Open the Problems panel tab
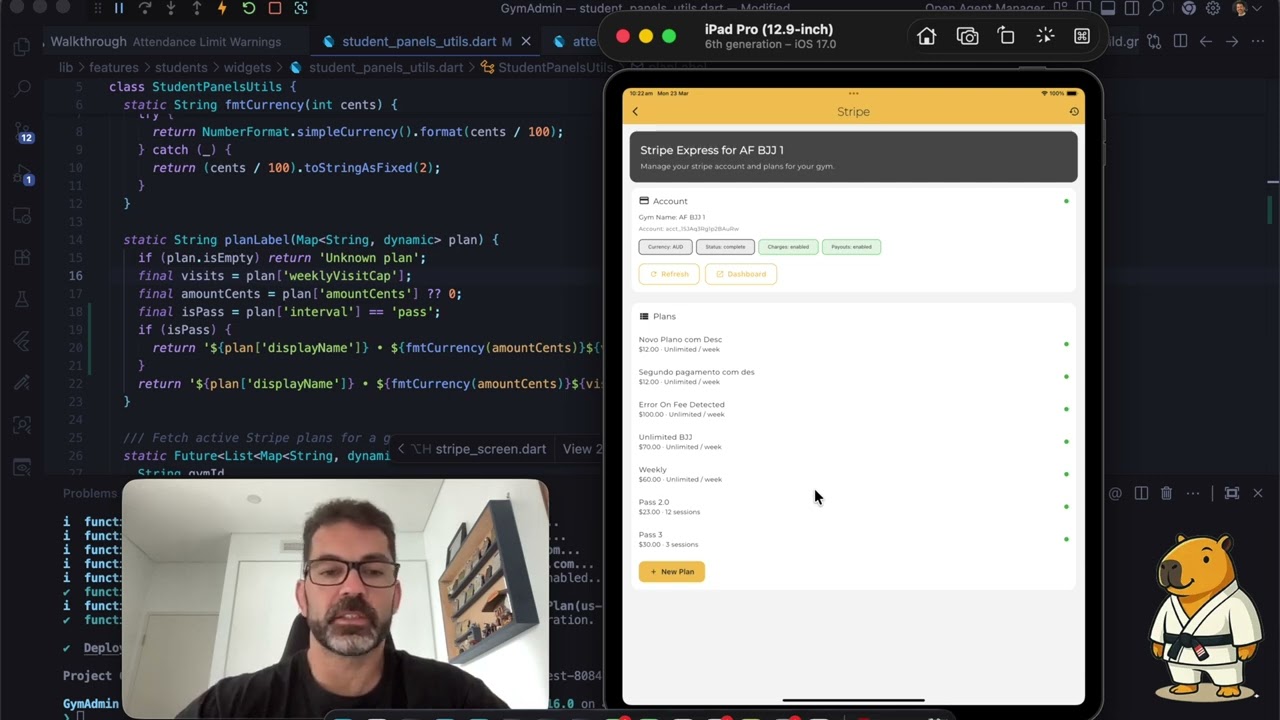The width and height of the screenshot is (1280, 720). (x=90, y=493)
